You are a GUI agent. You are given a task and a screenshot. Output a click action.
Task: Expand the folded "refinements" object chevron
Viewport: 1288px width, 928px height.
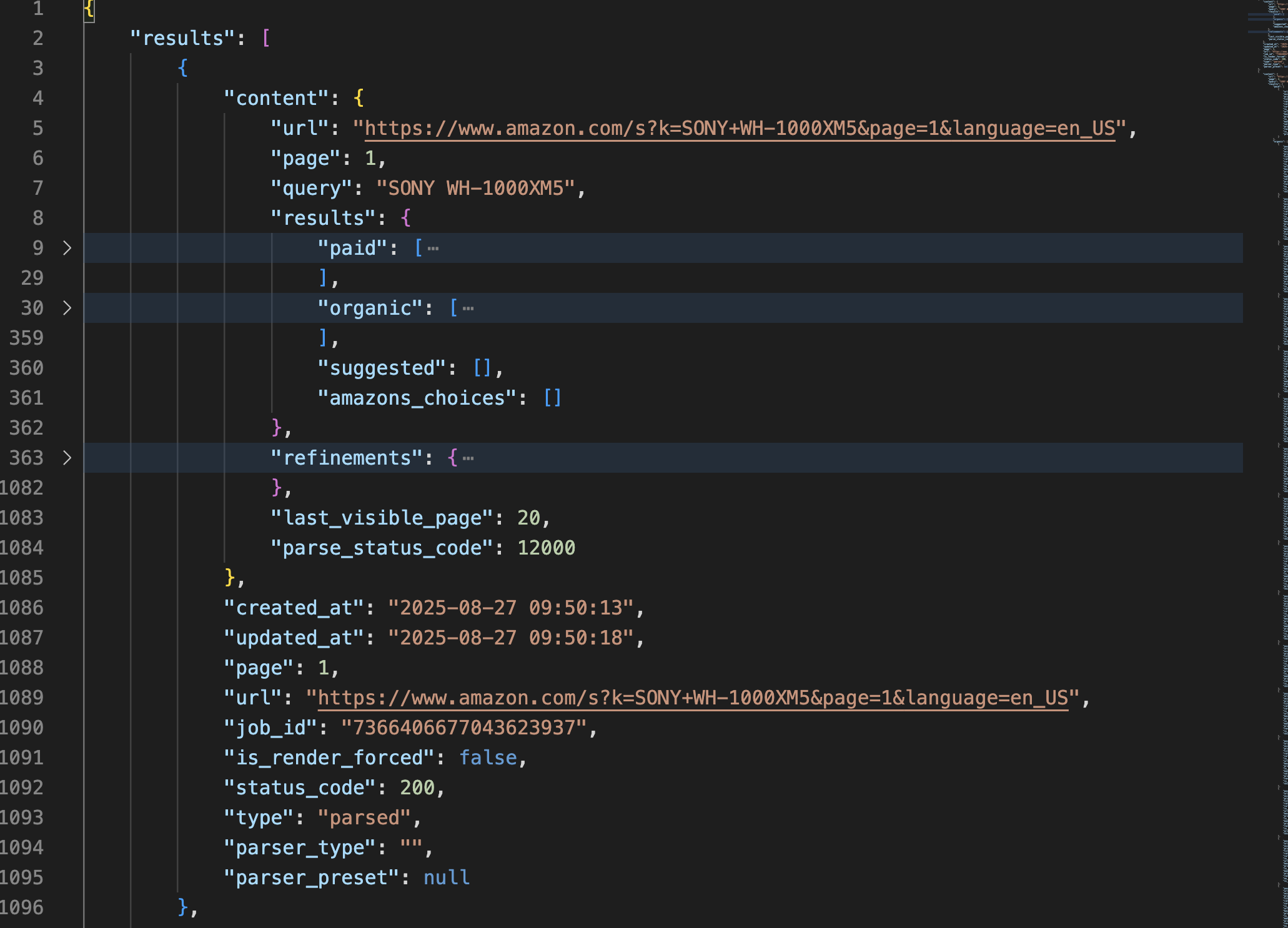point(67,458)
